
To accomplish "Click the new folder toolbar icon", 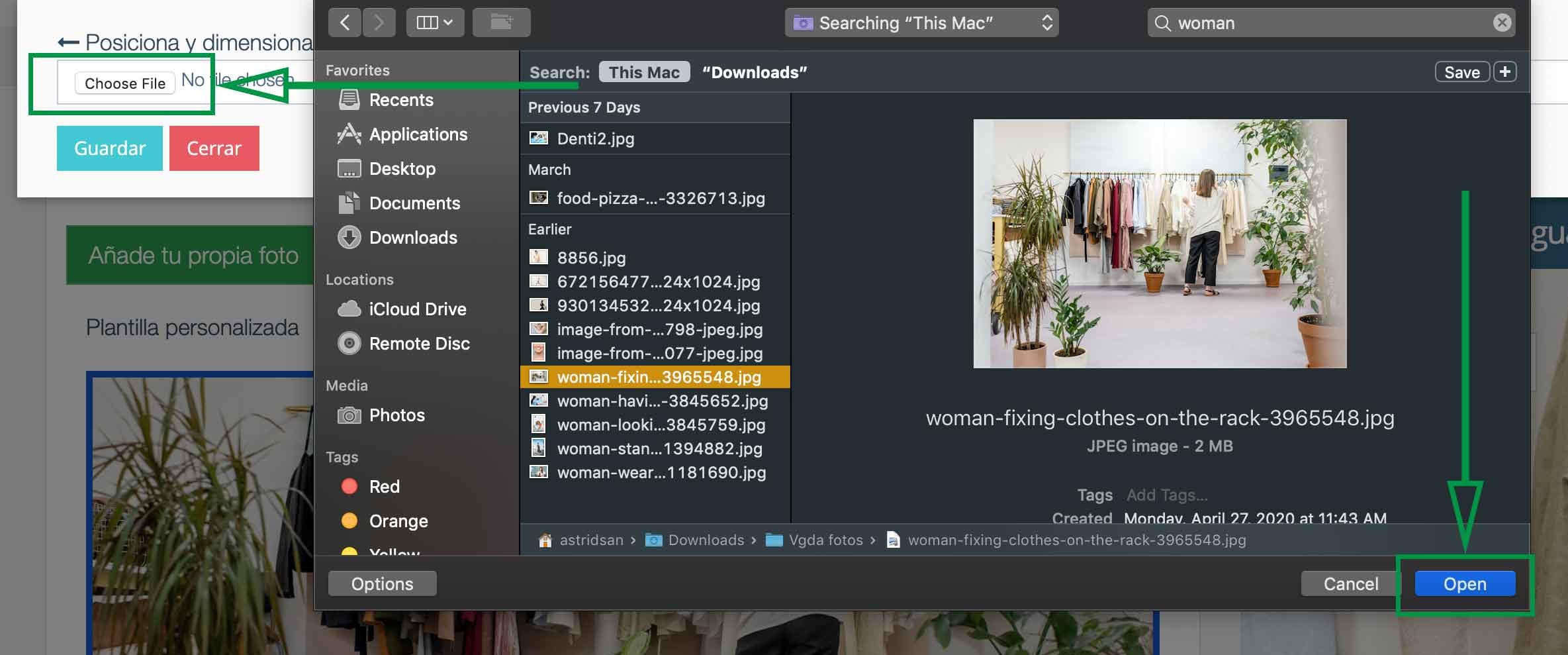I will pos(502,23).
